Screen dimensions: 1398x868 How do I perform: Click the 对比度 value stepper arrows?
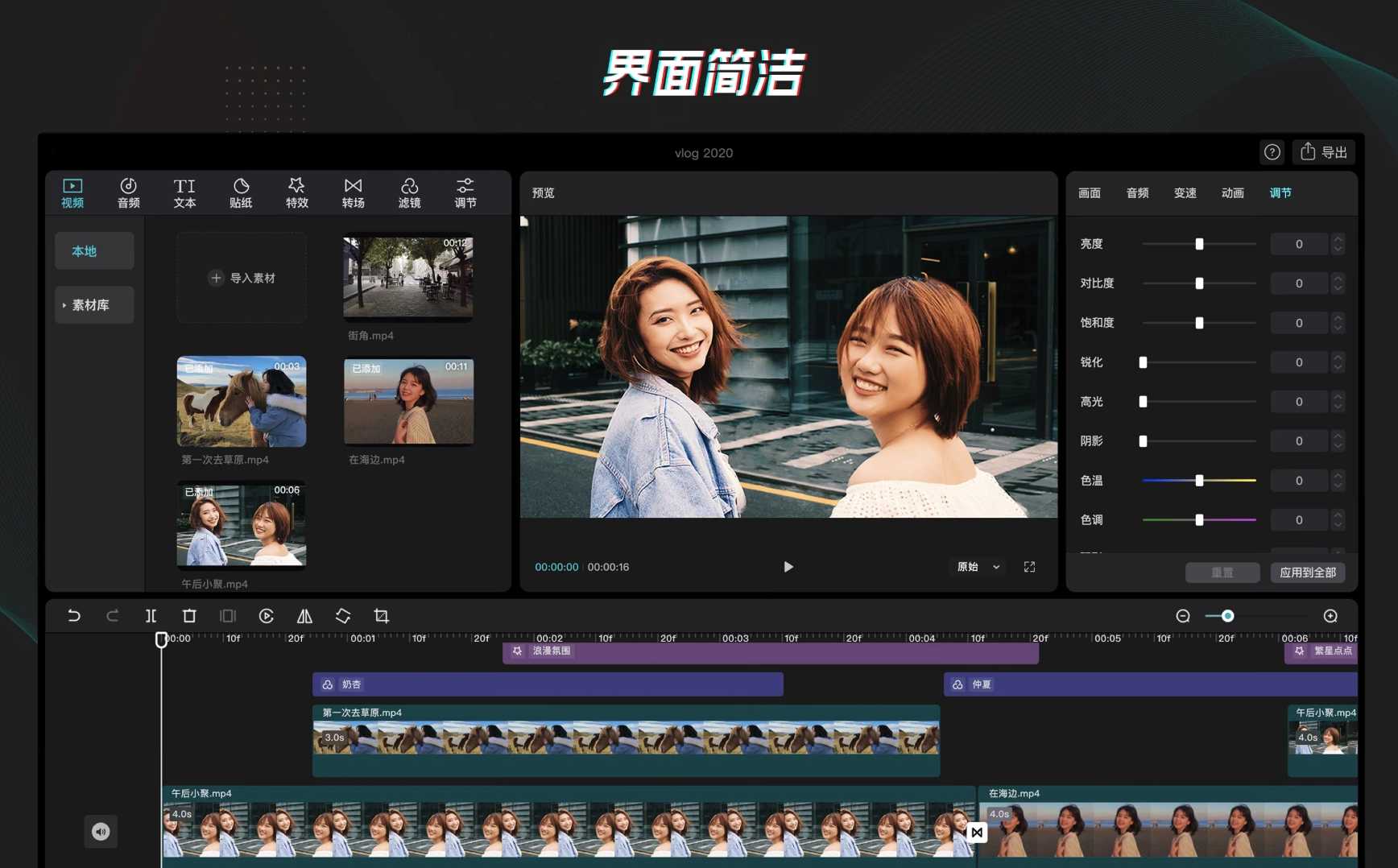[1338, 283]
